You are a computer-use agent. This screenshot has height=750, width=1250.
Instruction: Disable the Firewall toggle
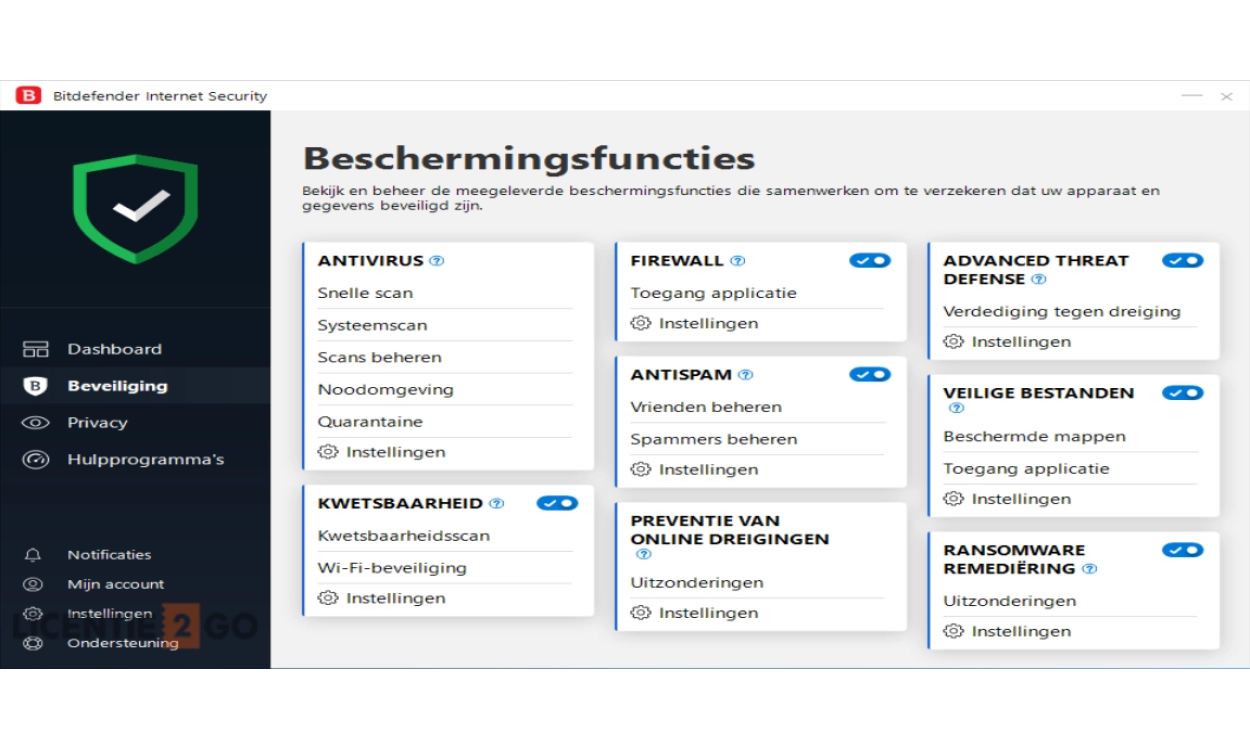pyautogui.click(x=869, y=260)
